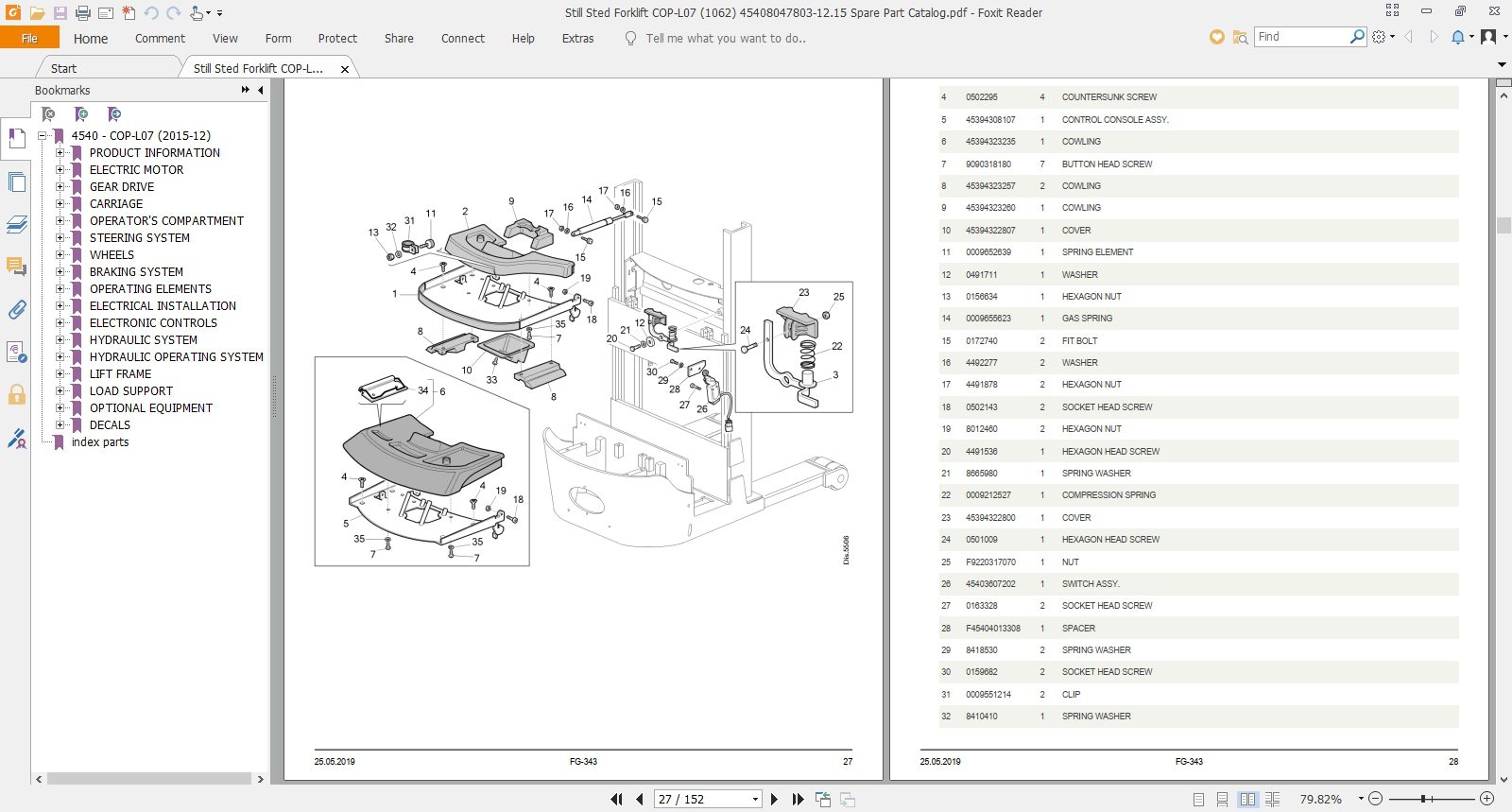Image resolution: width=1512 pixels, height=812 pixels.
Task: Jump to the last page button
Action: click(798, 800)
